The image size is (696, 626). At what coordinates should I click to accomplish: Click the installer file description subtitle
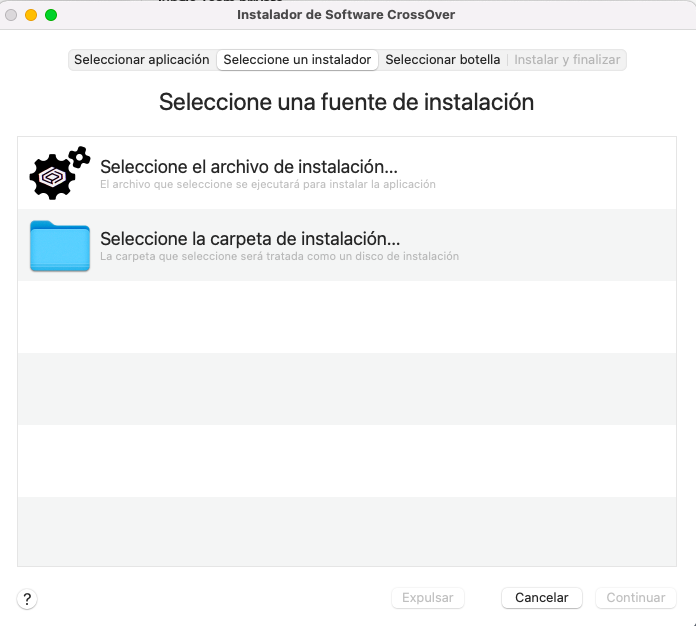coord(267,185)
